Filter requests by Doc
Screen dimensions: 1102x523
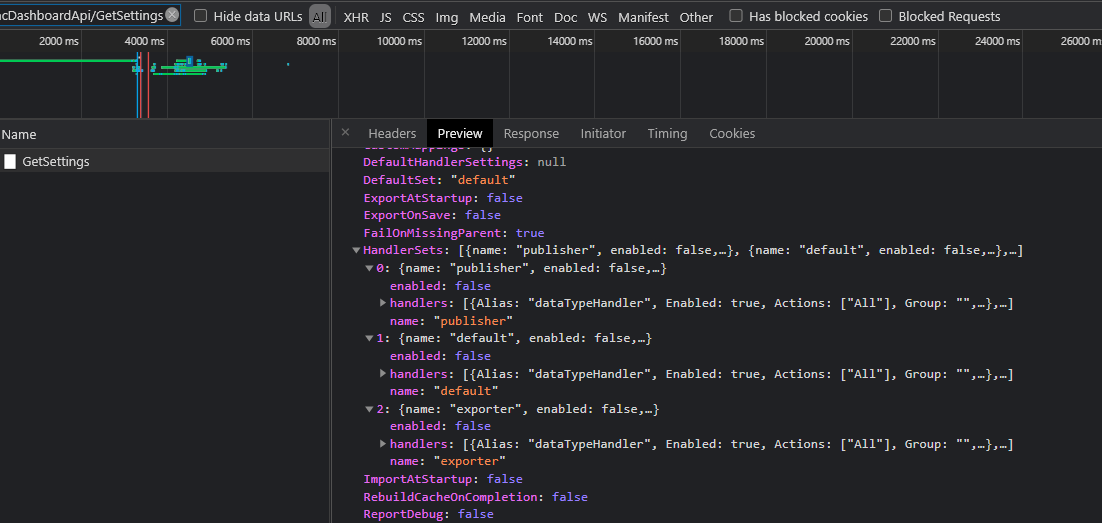(566, 18)
